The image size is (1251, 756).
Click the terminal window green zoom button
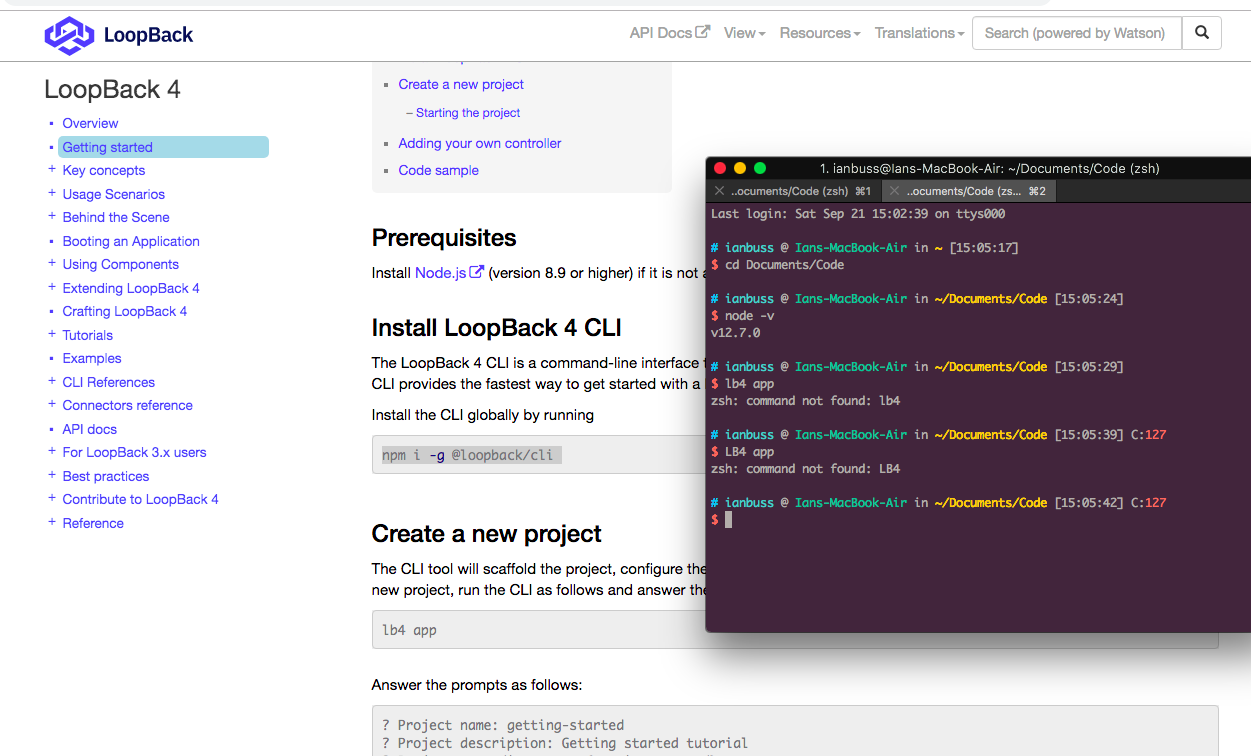click(760, 168)
